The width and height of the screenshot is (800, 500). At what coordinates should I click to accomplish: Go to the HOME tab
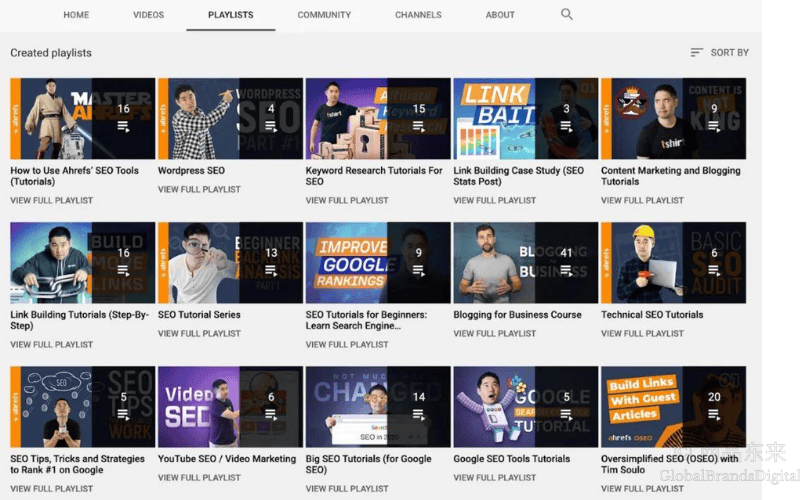[76, 15]
